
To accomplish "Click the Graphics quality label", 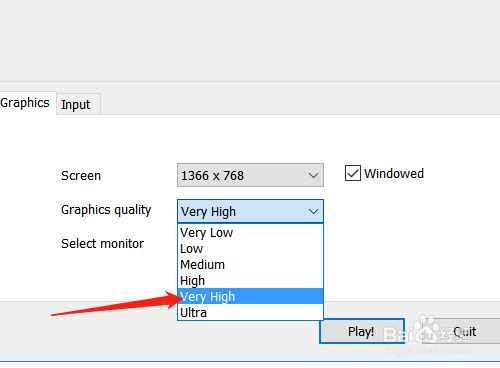I will pos(106,210).
